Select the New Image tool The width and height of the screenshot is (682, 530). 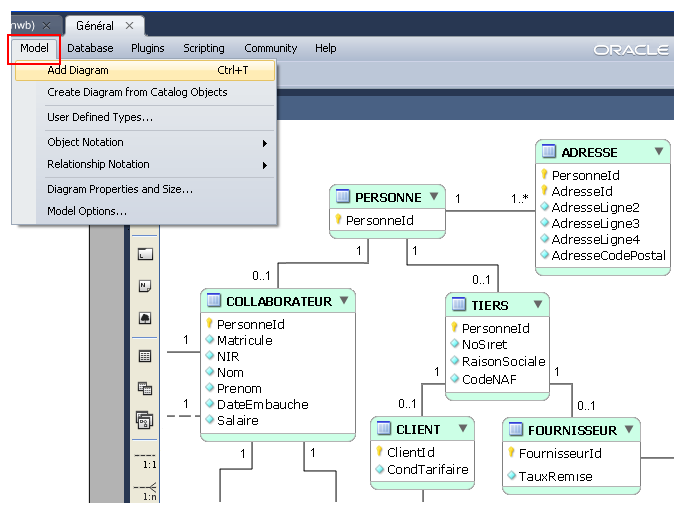144,319
